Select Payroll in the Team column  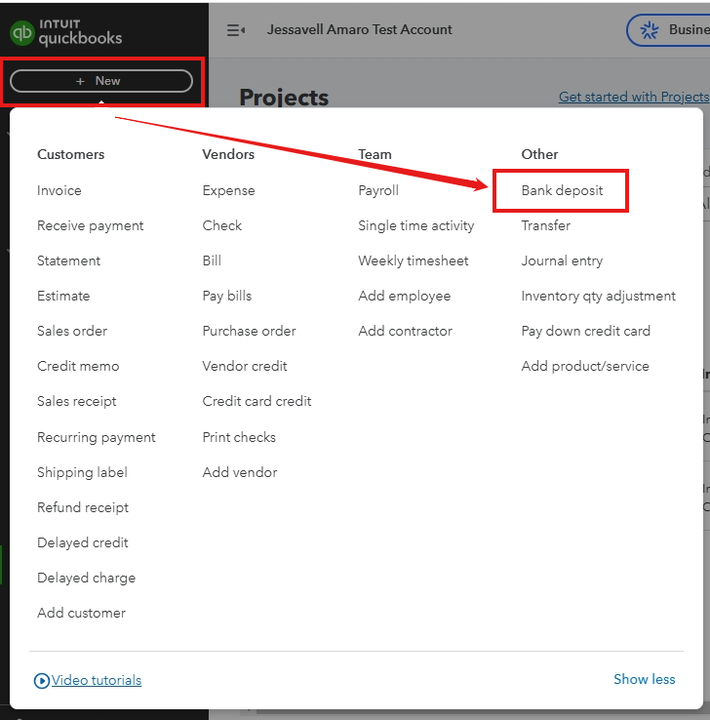tap(378, 190)
